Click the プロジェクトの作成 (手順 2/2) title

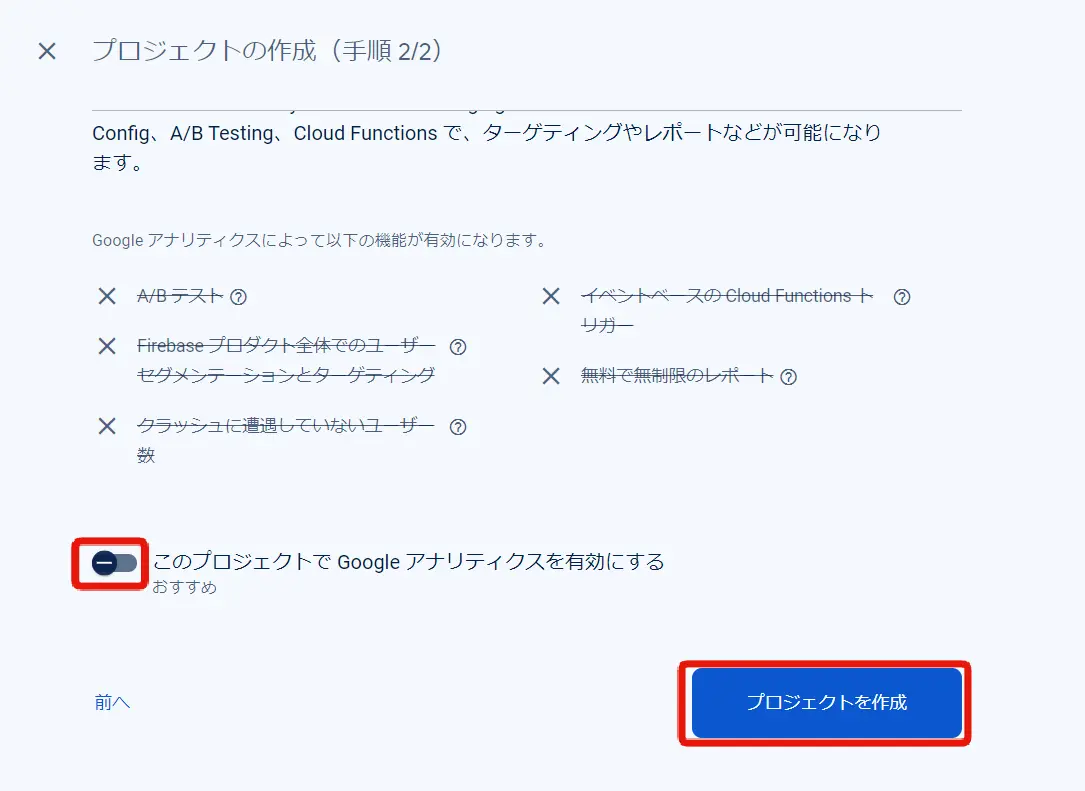click(267, 51)
